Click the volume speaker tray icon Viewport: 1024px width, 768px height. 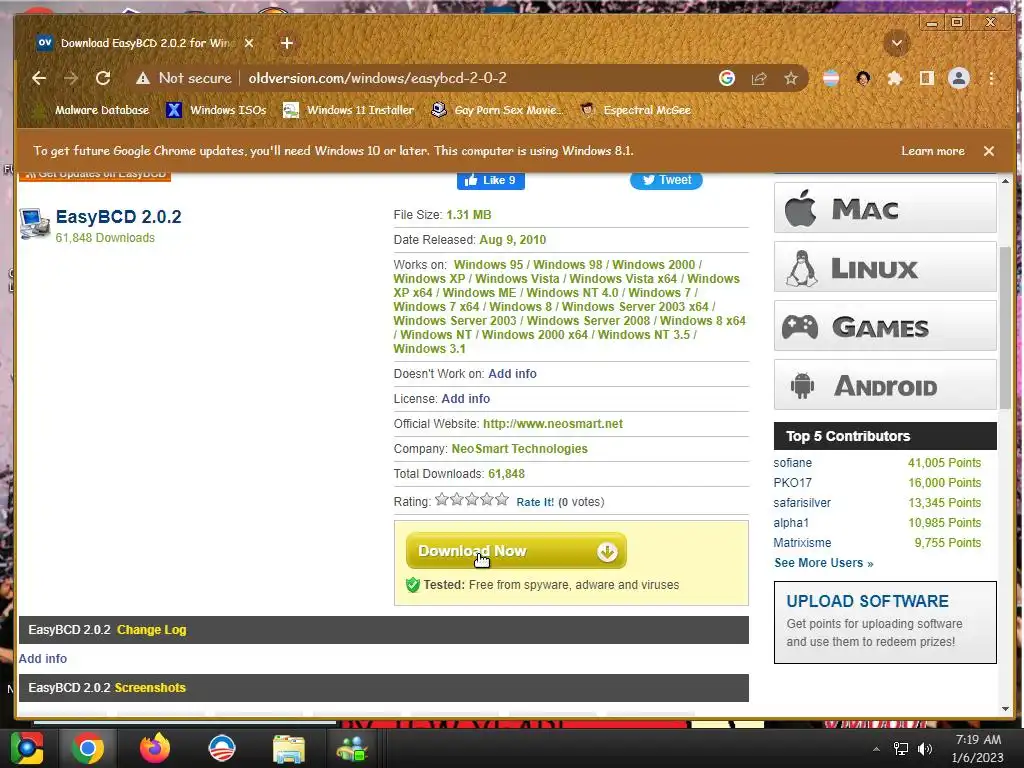tap(925, 749)
